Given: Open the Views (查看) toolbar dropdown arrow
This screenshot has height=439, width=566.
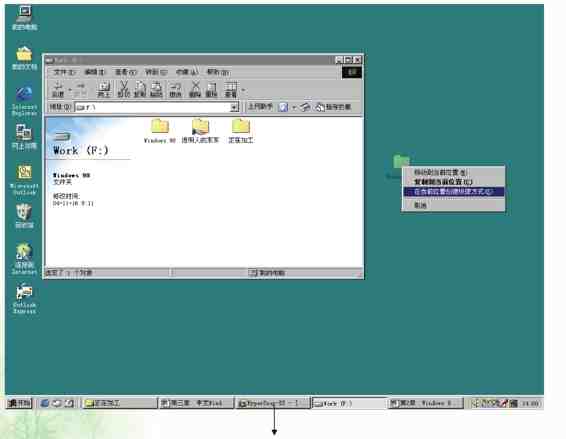Looking at the screenshot, I should [243, 90].
